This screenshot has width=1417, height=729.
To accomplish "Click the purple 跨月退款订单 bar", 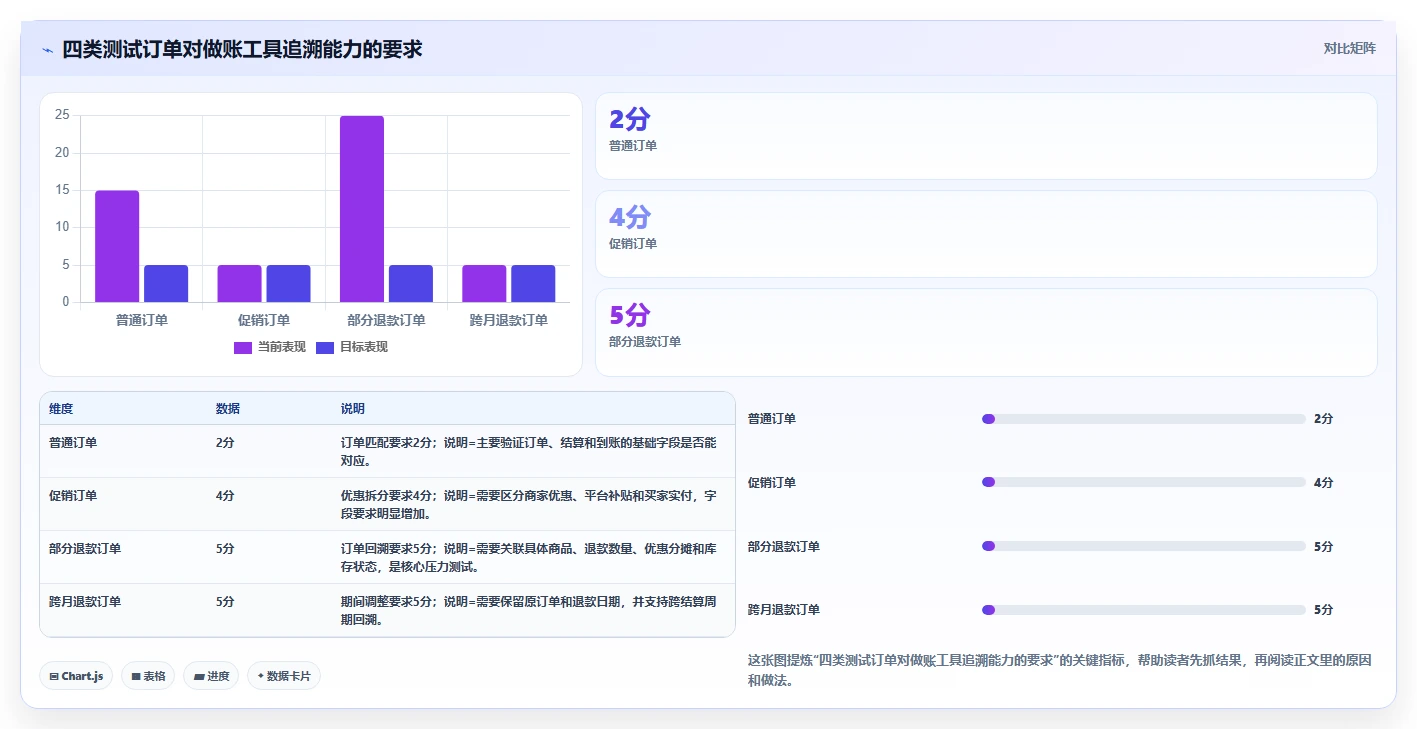I will pos(484,283).
